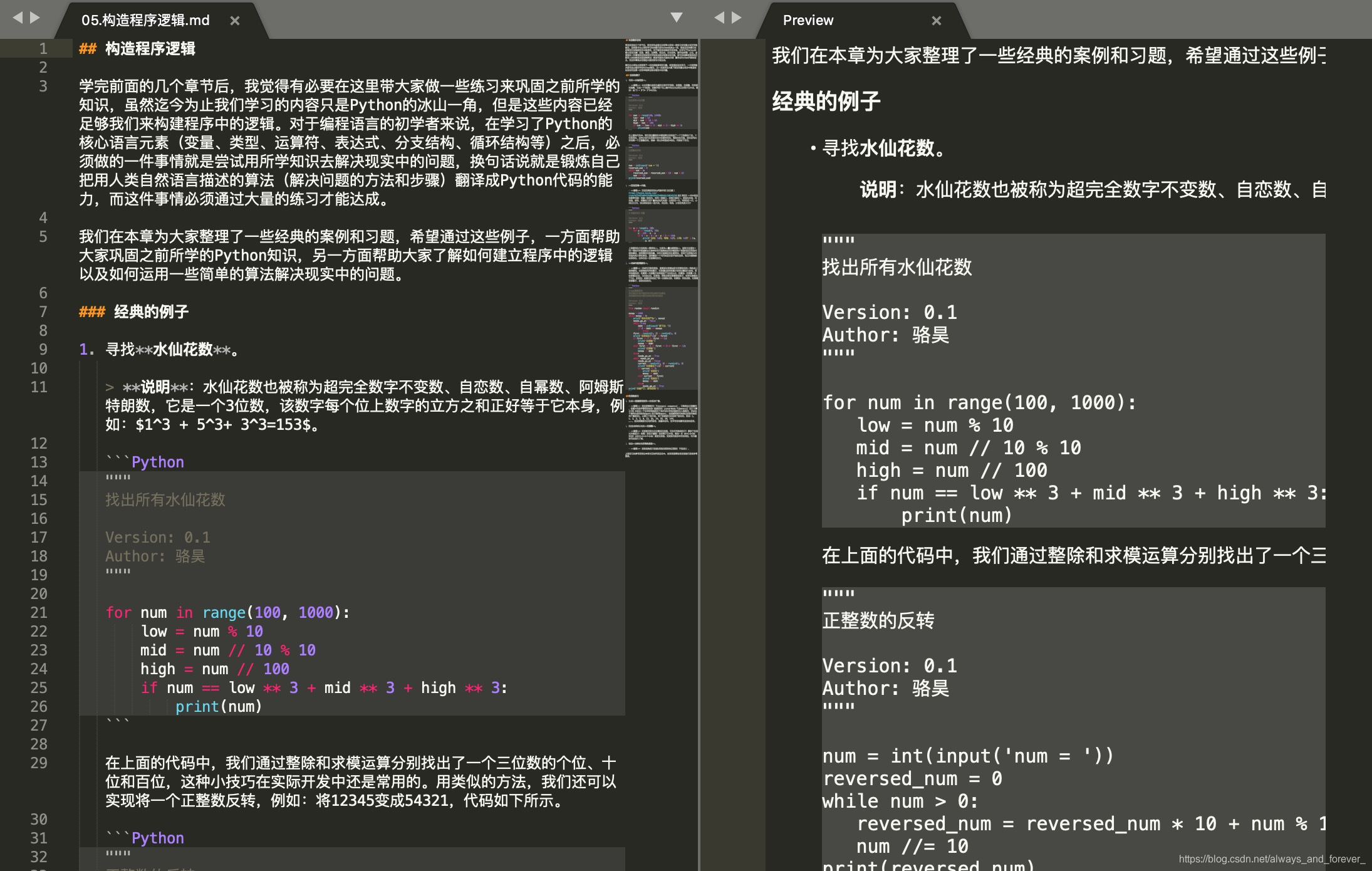Close the Preview tab
This screenshot has height=871, width=1372.
tap(937, 21)
